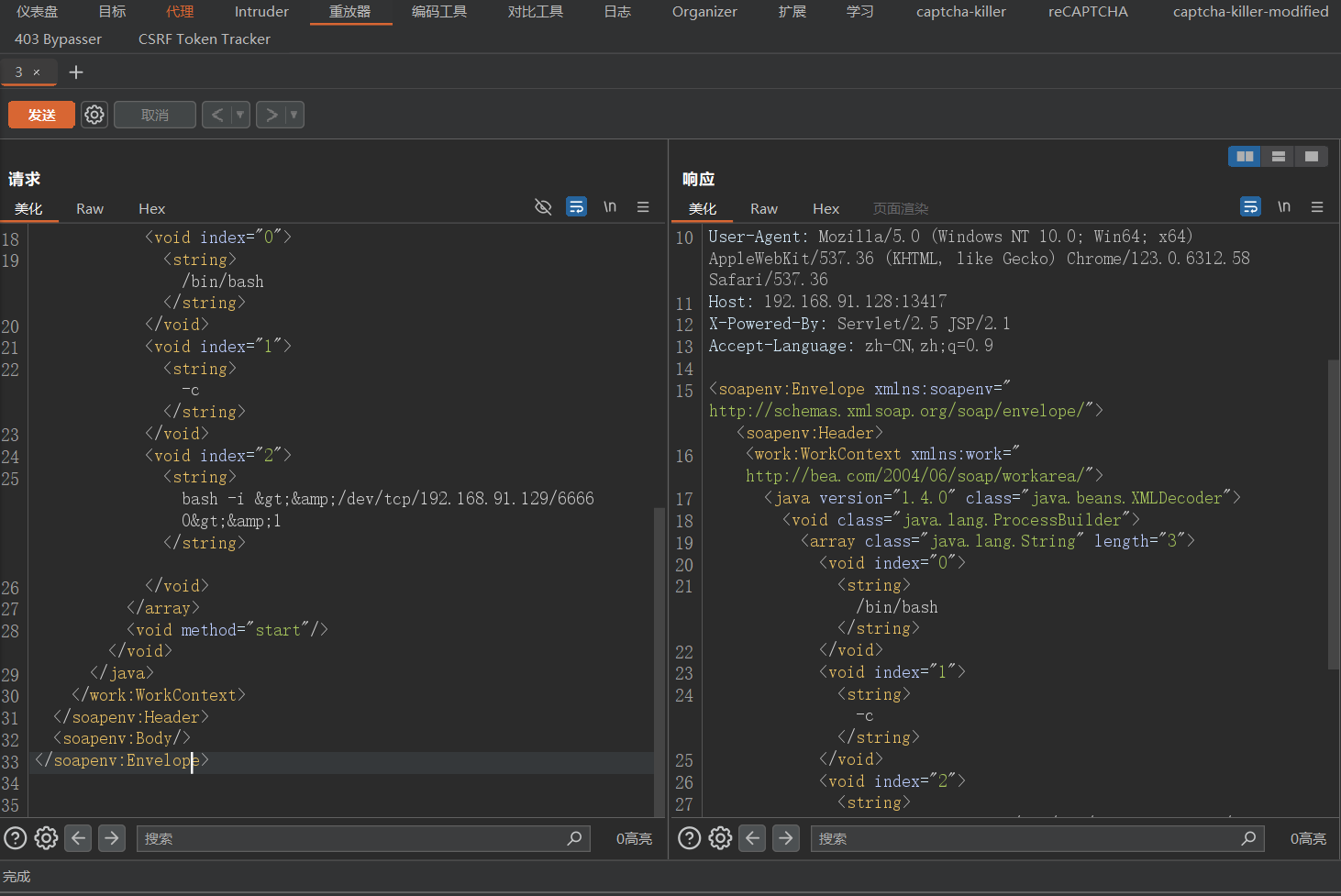Screen dimensions: 1341x896
Task: Open the 仪表盘 dashboard tab
Action: point(37,12)
